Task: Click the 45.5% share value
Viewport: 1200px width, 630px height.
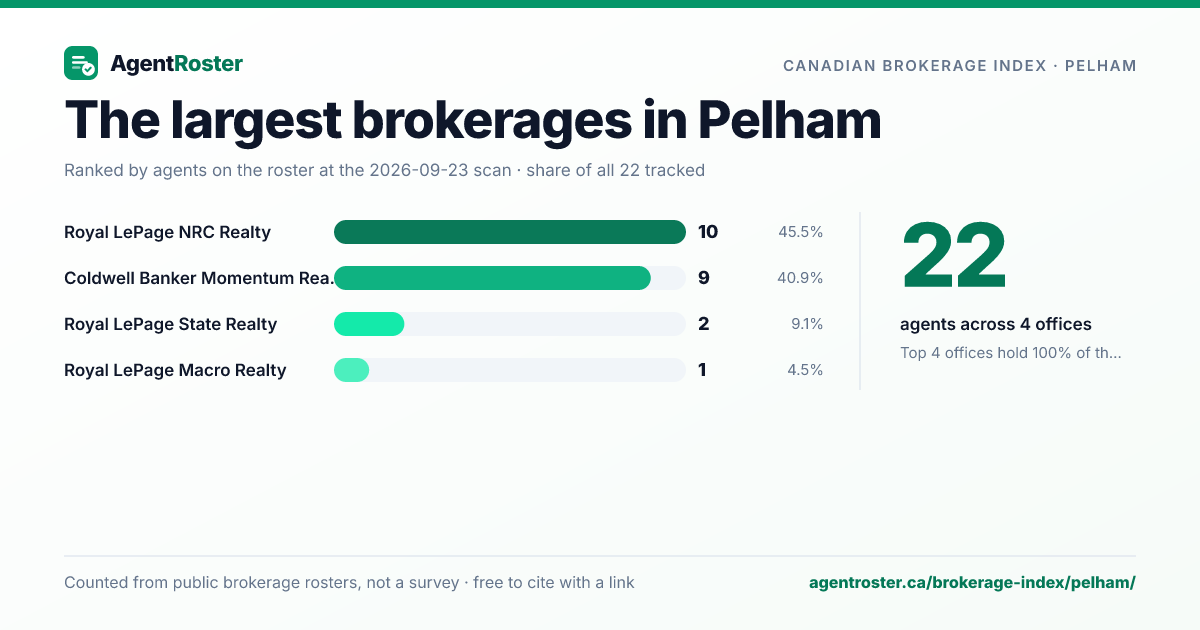Action: (800, 232)
